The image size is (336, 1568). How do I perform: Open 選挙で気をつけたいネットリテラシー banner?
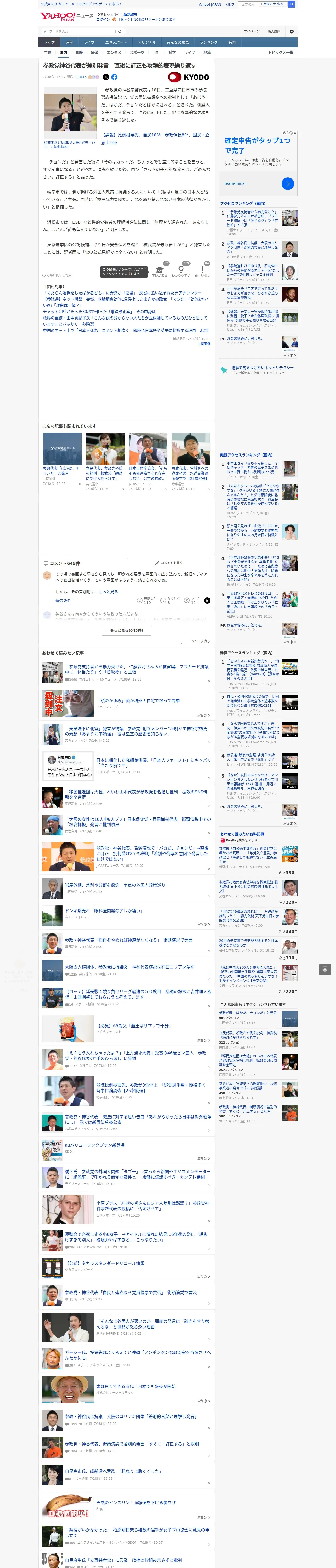[x=258, y=370]
